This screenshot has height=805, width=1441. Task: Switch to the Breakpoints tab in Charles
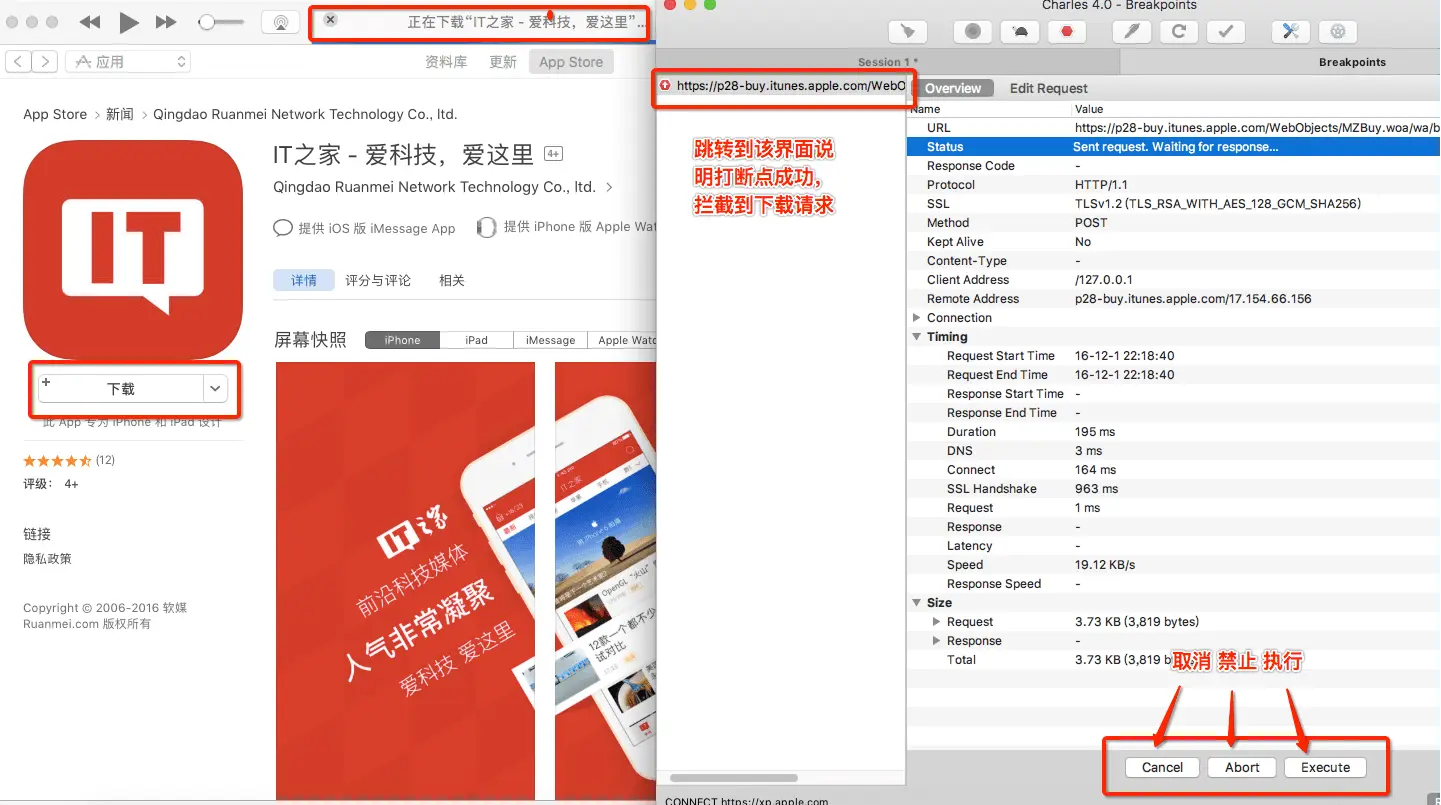tap(1352, 62)
